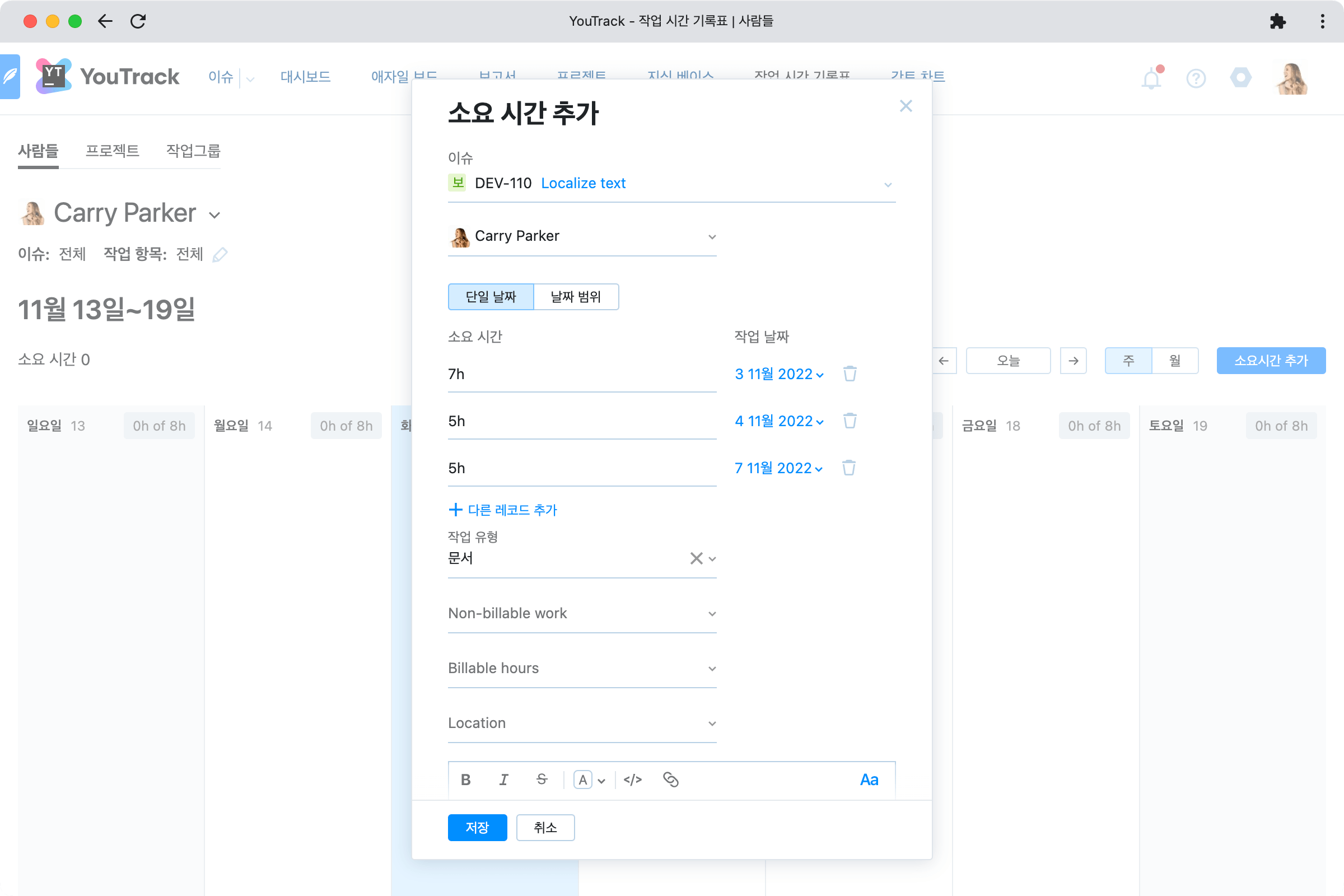Insert a code block using the code icon
1344x896 pixels.
pyautogui.click(x=633, y=779)
